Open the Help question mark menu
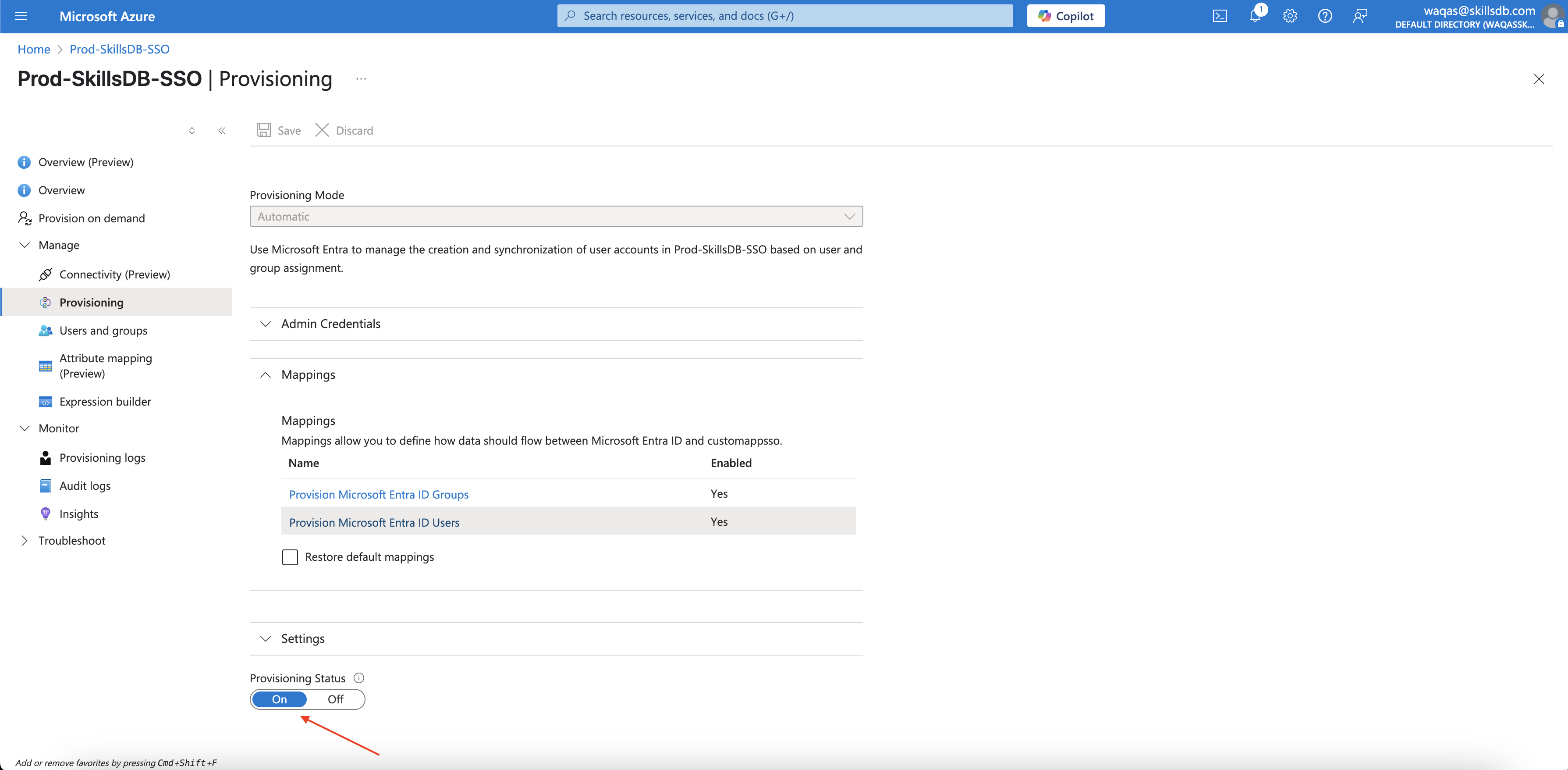Viewport: 1568px width, 770px height. coord(1325,16)
